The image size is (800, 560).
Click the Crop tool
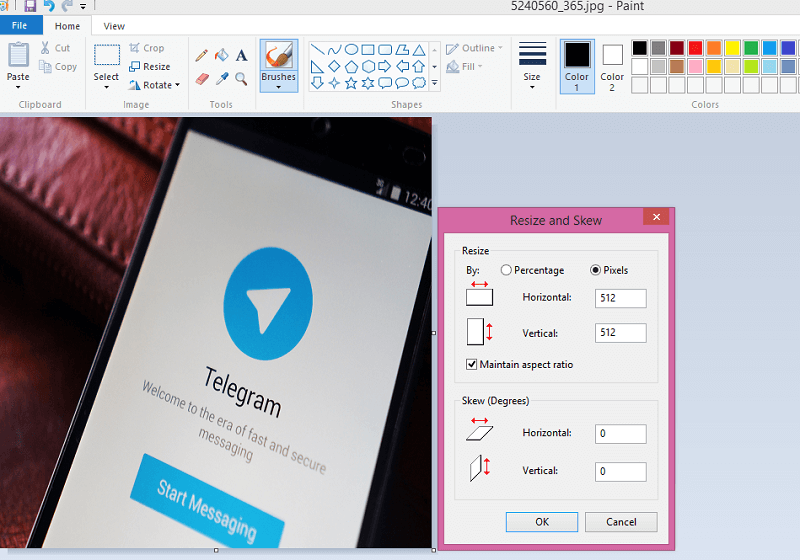pos(146,48)
